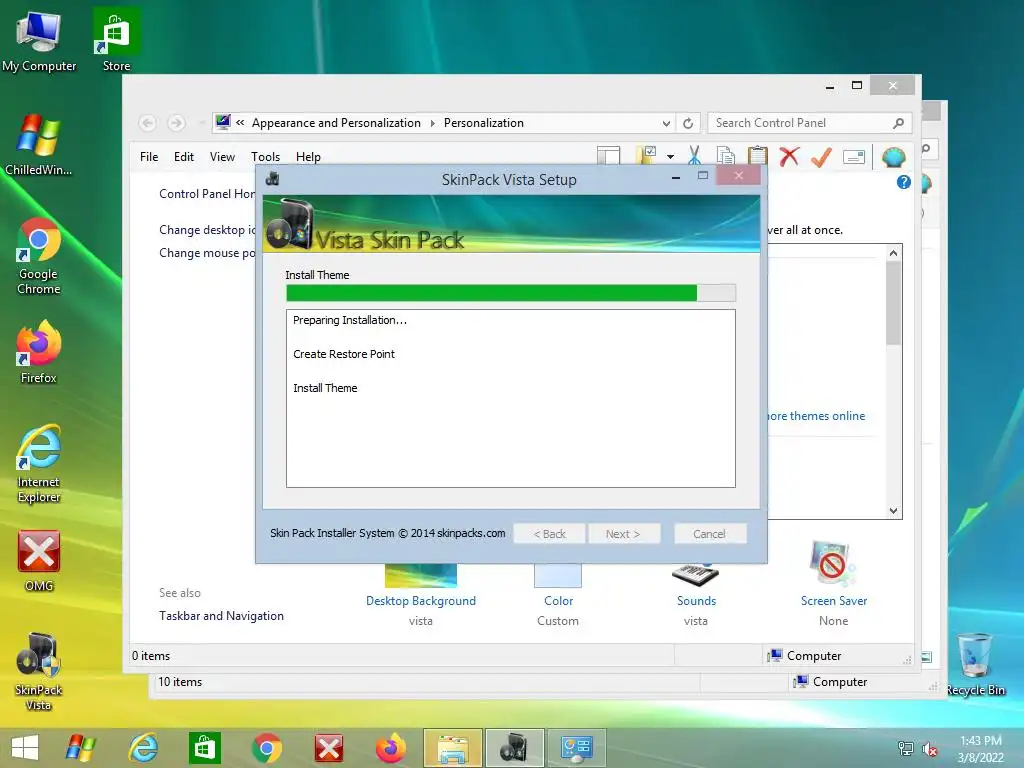Screen dimensions: 1024x768
Task: Launch Firefox from the taskbar
Action: click(x=391, y=748)
